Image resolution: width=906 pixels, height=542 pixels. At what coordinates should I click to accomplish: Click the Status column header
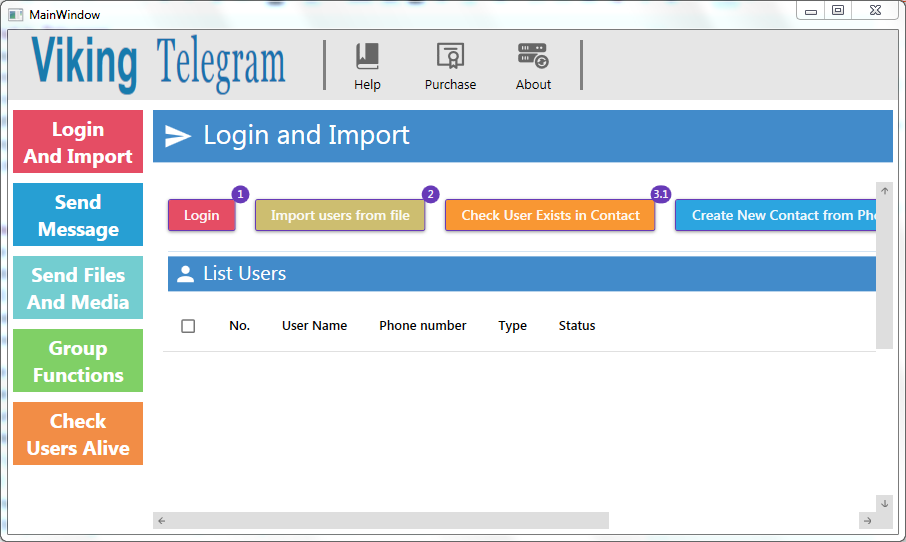577,326
